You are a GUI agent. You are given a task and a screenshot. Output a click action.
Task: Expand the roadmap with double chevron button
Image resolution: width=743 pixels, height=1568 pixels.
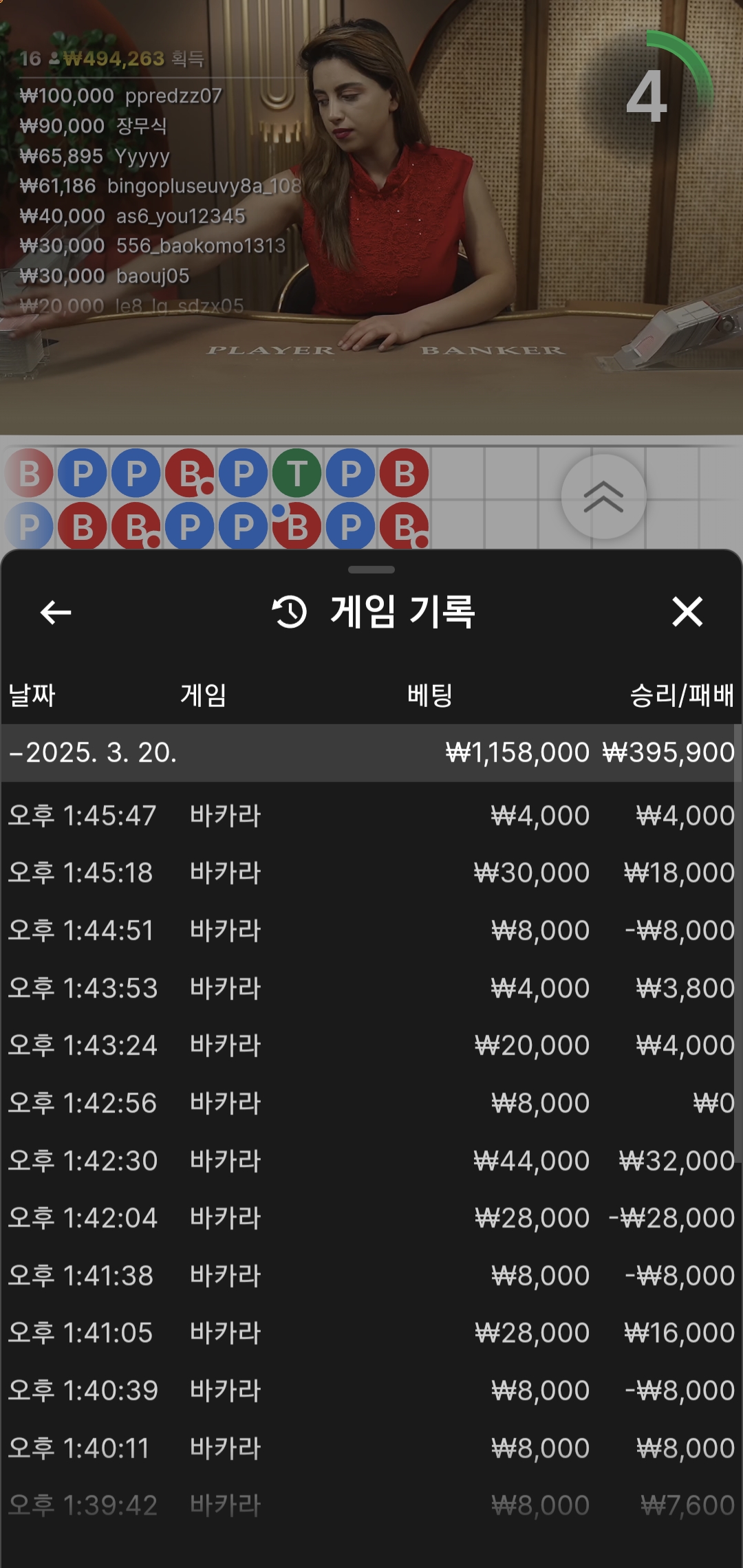click(x=603, y=497)
